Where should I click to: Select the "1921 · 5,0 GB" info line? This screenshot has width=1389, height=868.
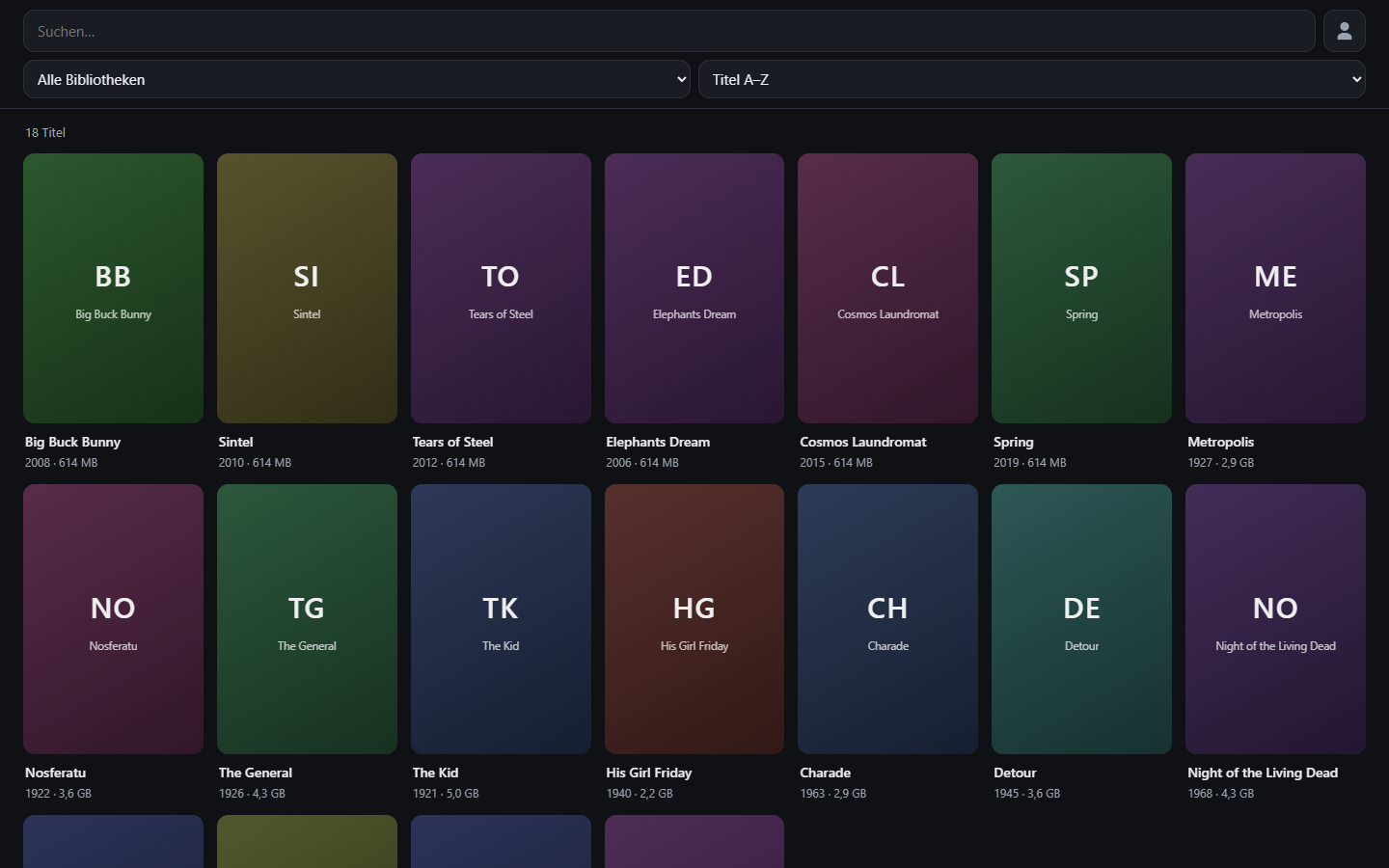[x=446, y=794]
